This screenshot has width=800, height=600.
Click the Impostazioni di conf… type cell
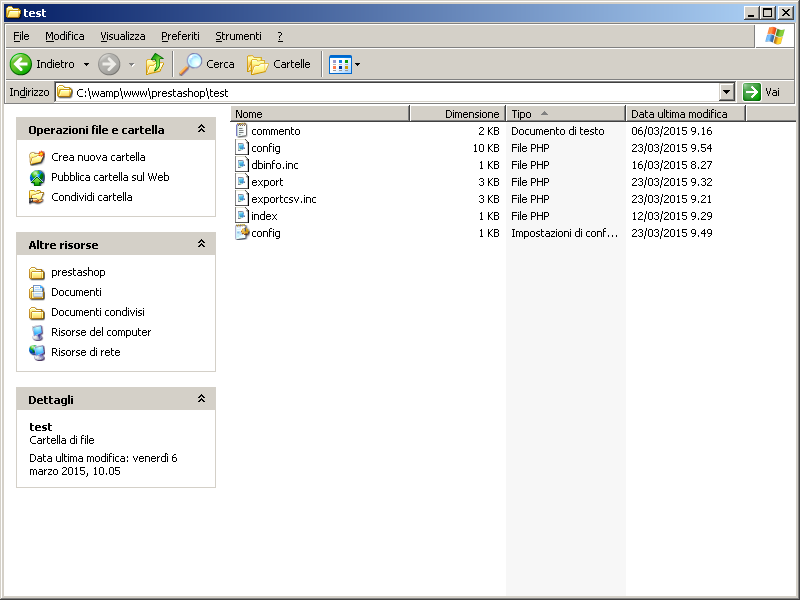click(564, 233)
